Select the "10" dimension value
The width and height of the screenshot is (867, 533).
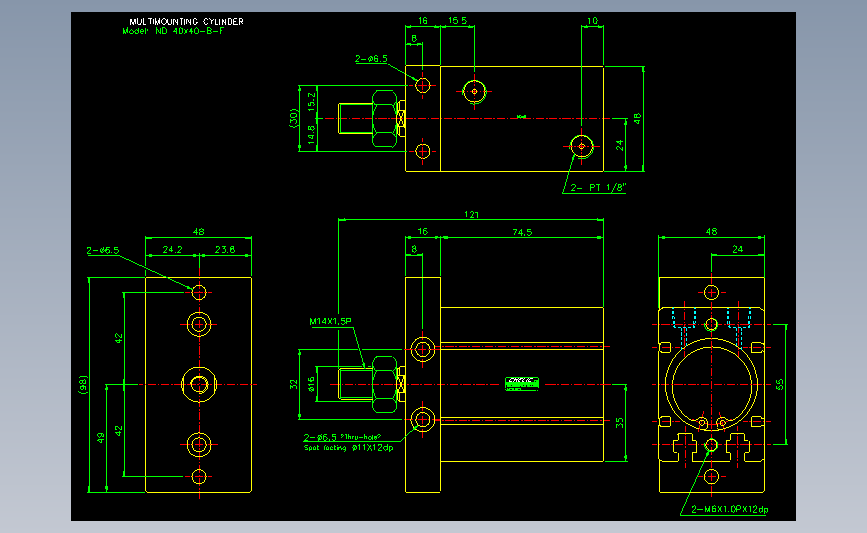pos(592,21)
